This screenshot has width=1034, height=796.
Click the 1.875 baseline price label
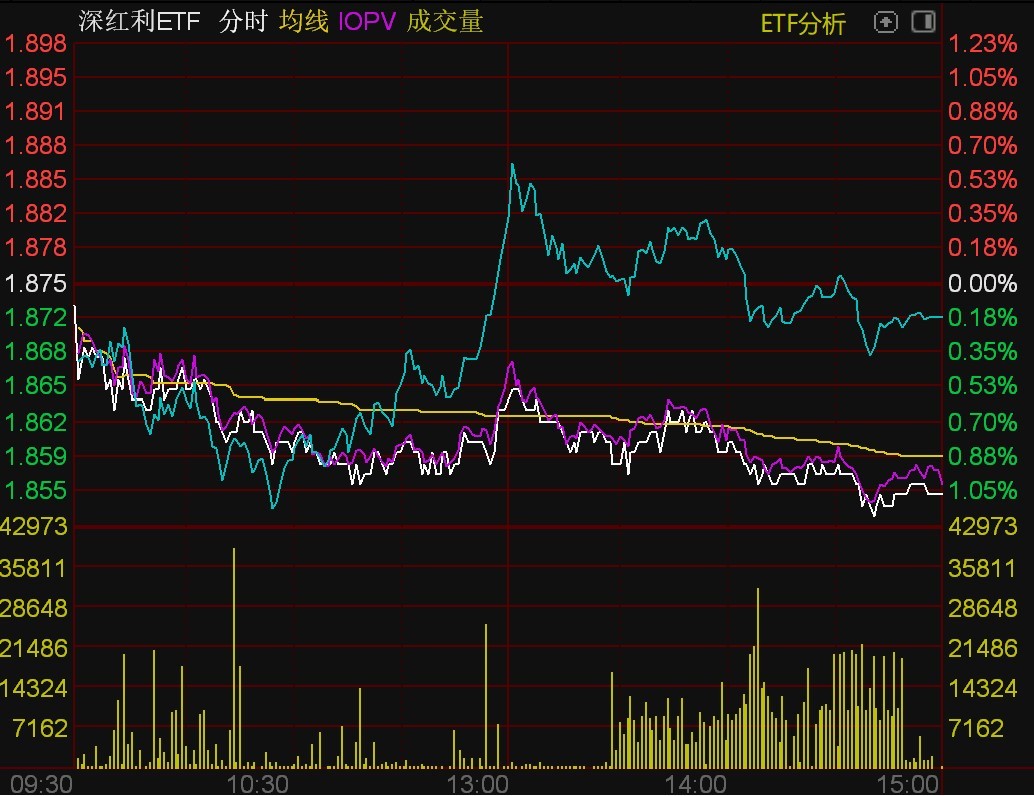pos(38,283)
